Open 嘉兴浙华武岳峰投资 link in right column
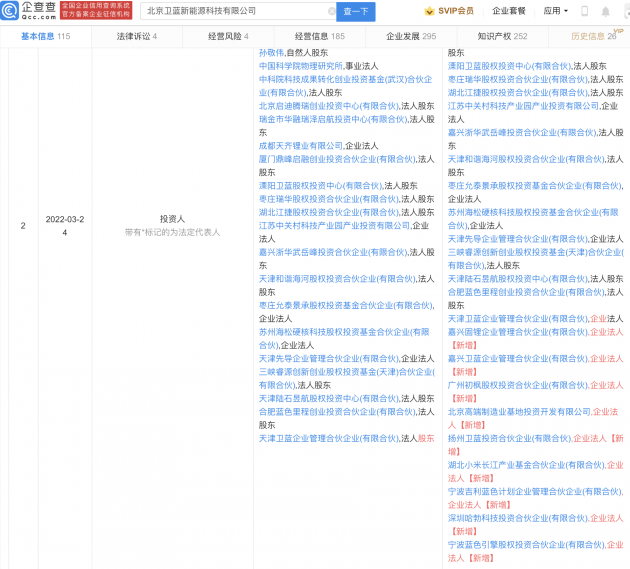 point(522,132)
